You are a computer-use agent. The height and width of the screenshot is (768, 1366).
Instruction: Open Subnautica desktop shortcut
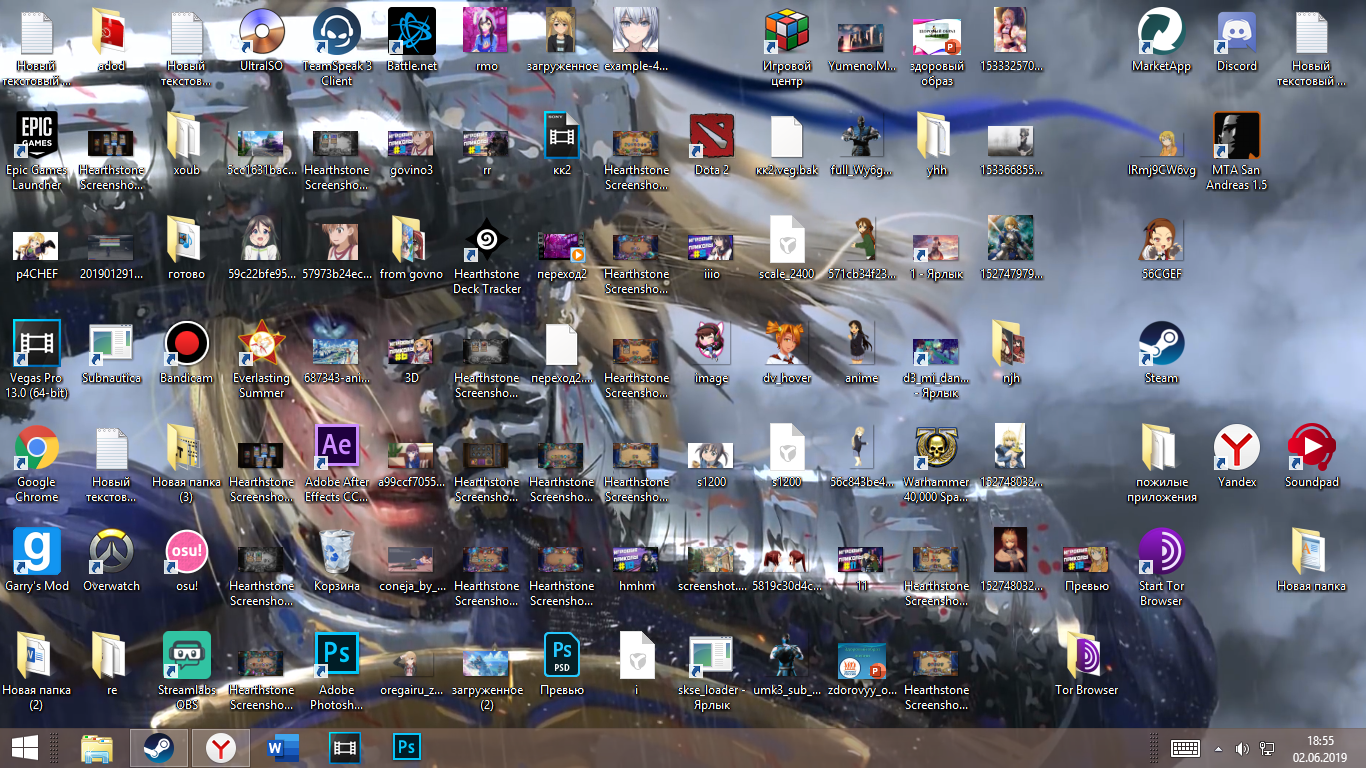(x=112, y=345)
